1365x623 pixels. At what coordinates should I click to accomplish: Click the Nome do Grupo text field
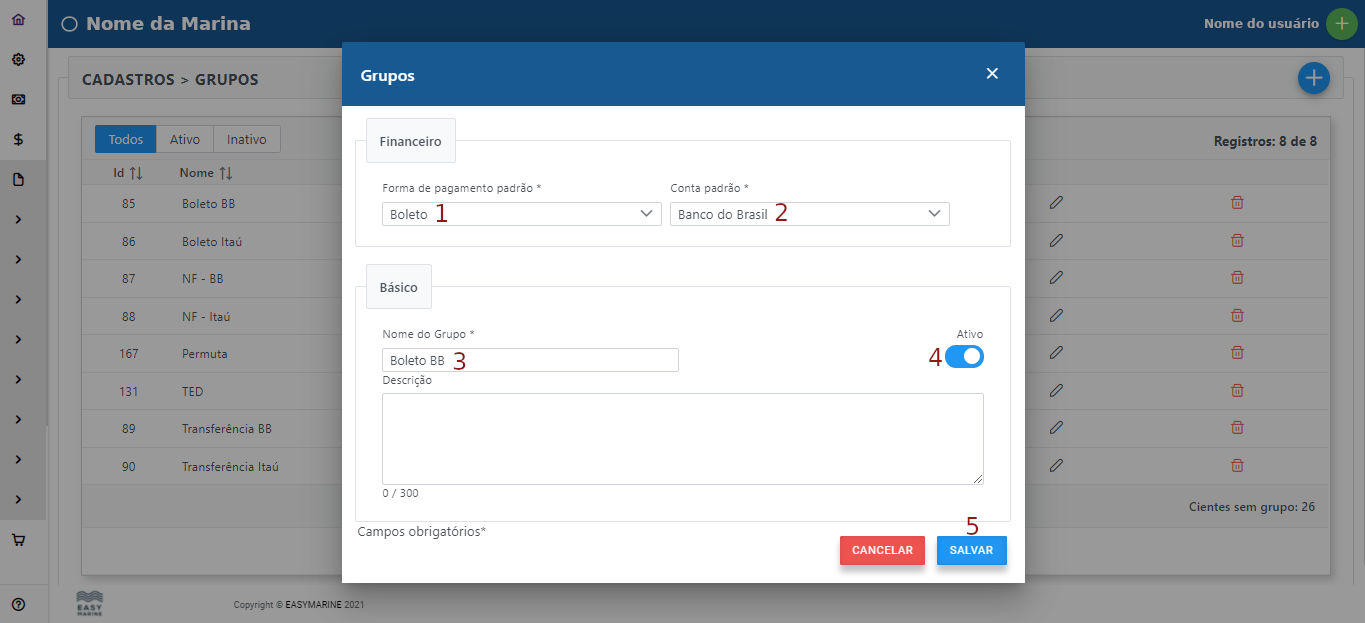530,360
